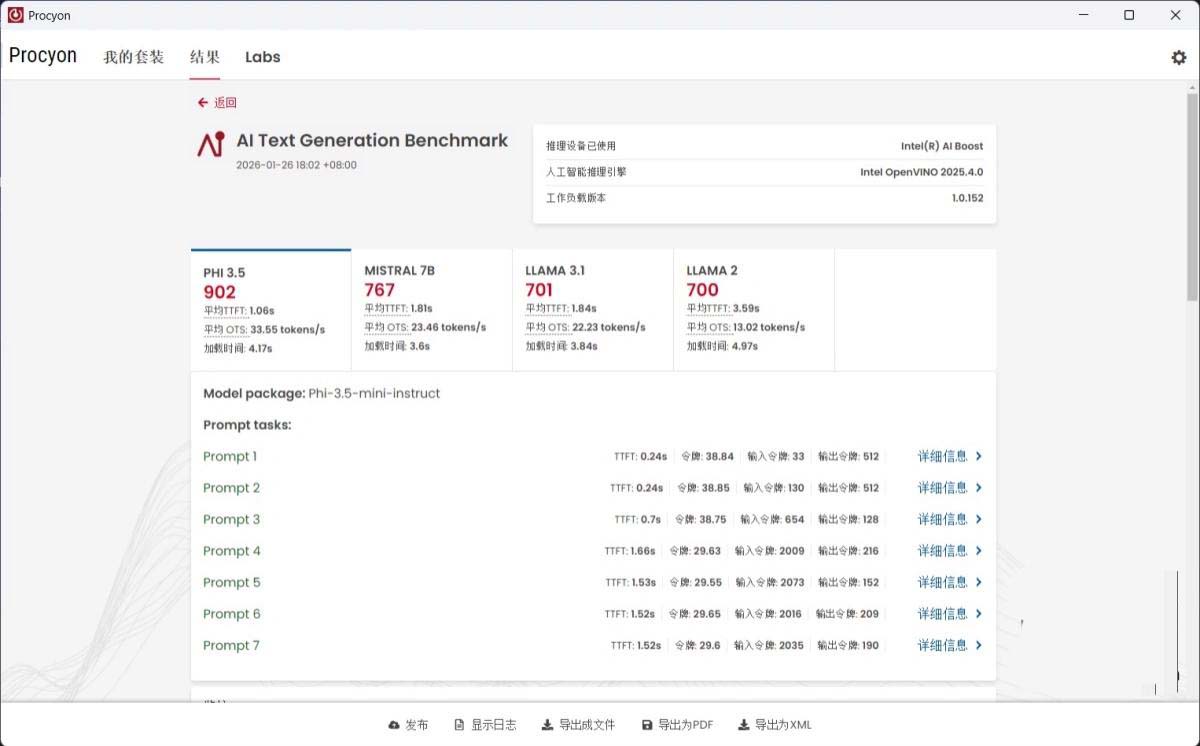1200x746 pixels.
Task: Select the LLAMA 3.1 results tab
Action: (592, 310)
